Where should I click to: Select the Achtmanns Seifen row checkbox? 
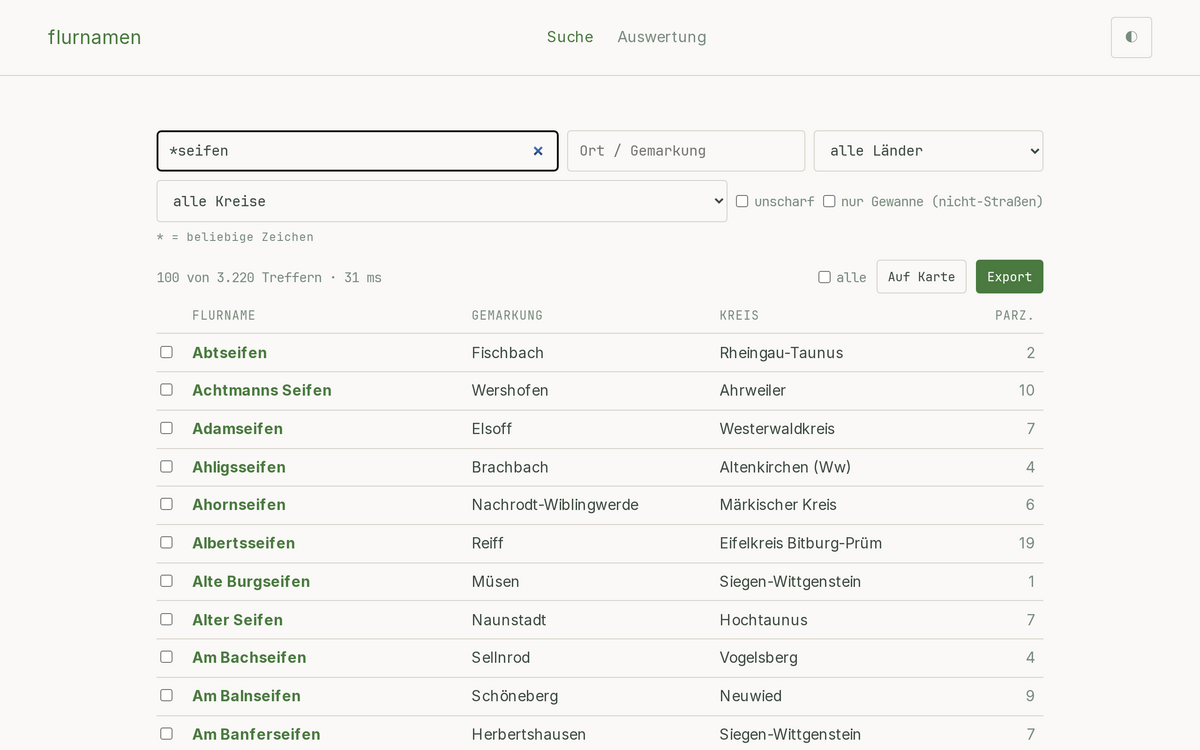point(166,390)
